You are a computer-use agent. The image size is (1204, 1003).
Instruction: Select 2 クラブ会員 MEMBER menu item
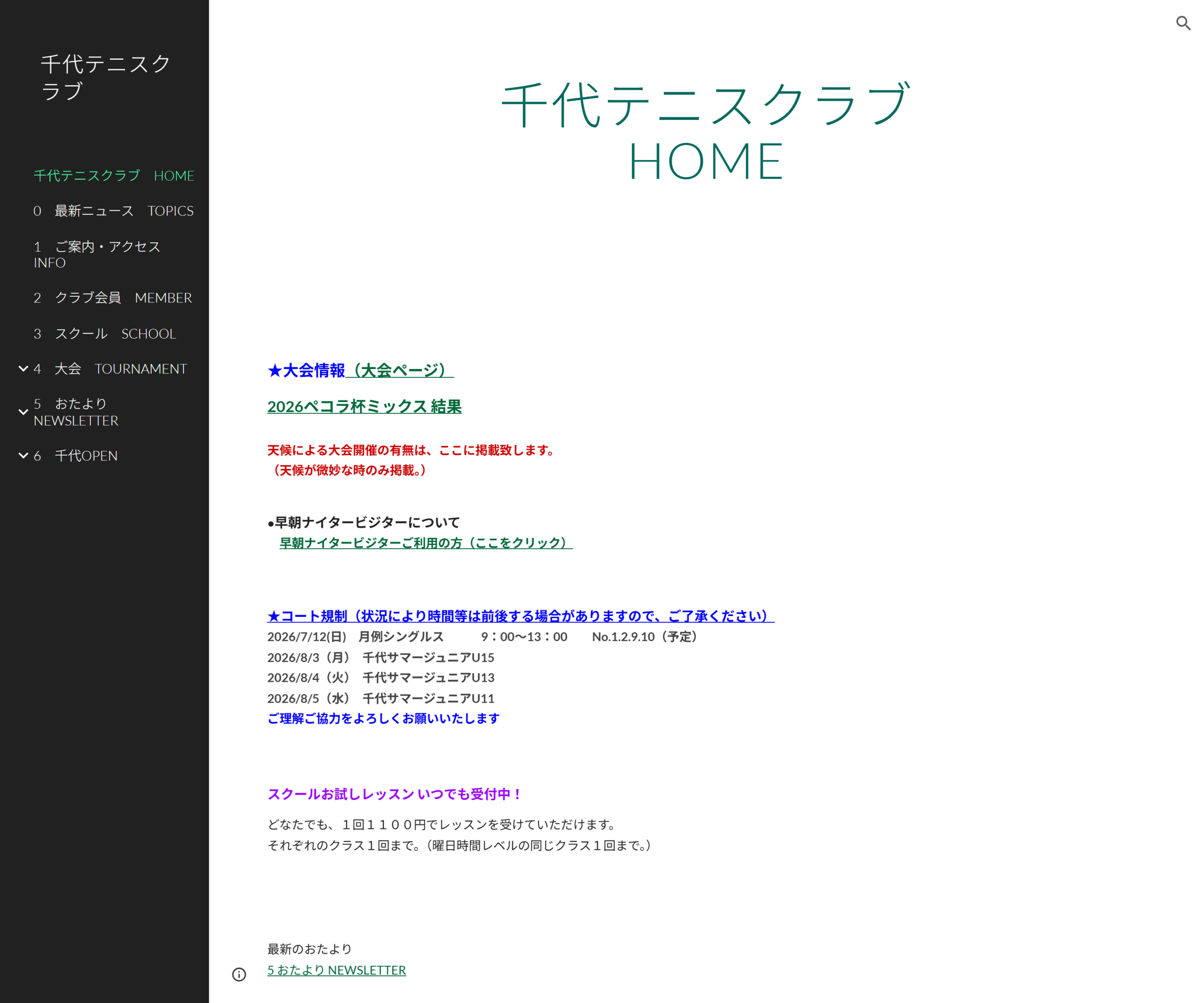pyautogui.click(x=112, y=298)
